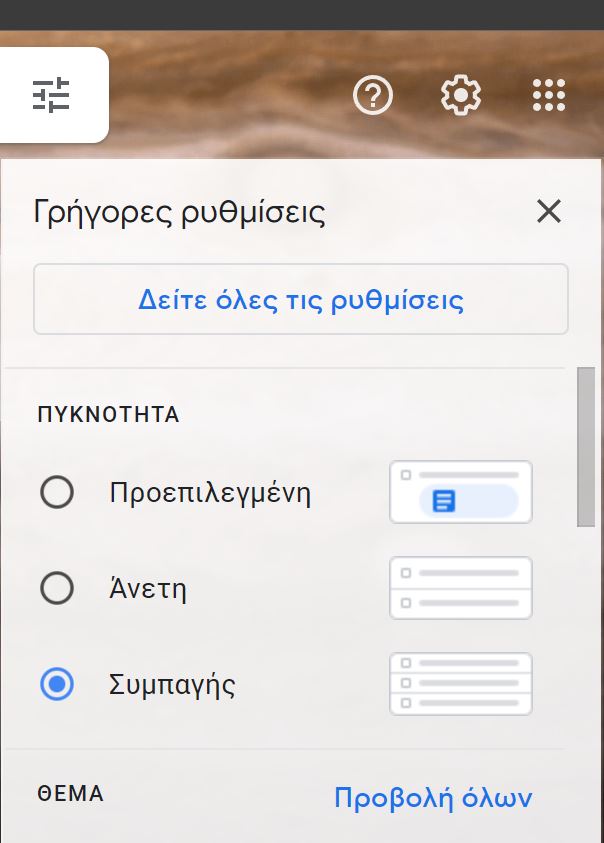Click the Settings gear icon
Screen dimensions: 604x843
point(461,95)
